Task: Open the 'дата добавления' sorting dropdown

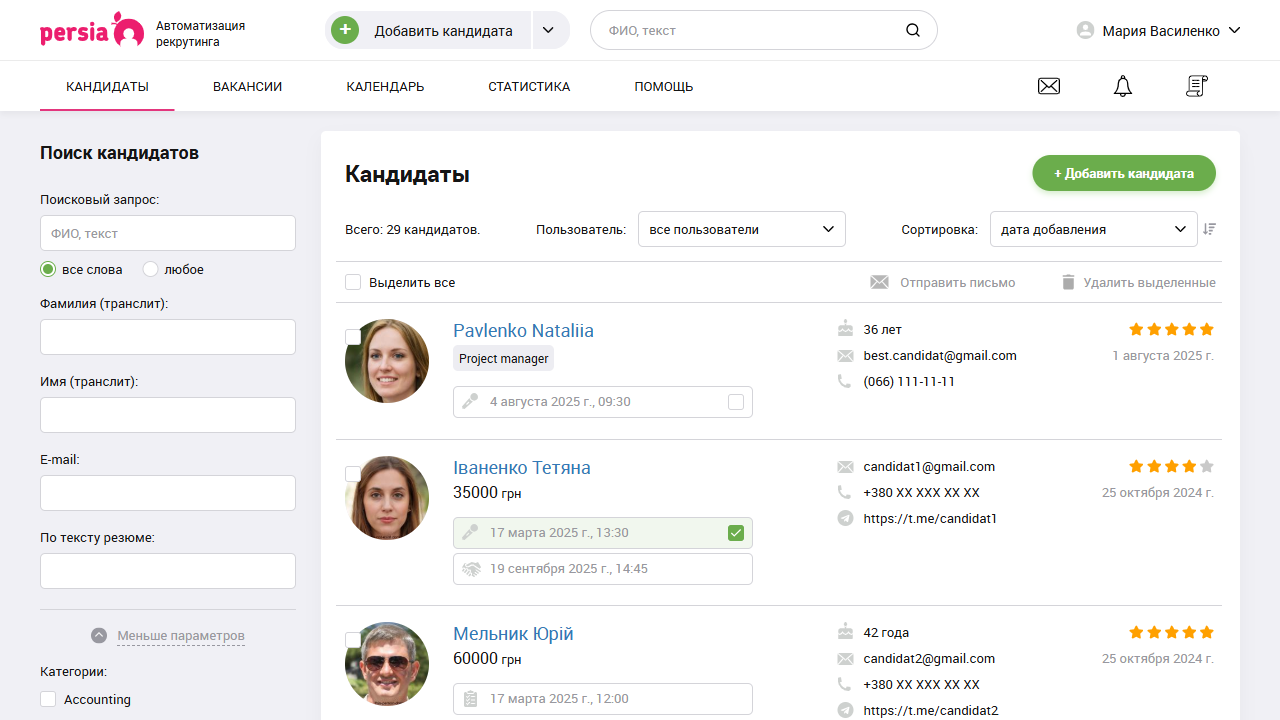Action: (x=1093, y=228)
